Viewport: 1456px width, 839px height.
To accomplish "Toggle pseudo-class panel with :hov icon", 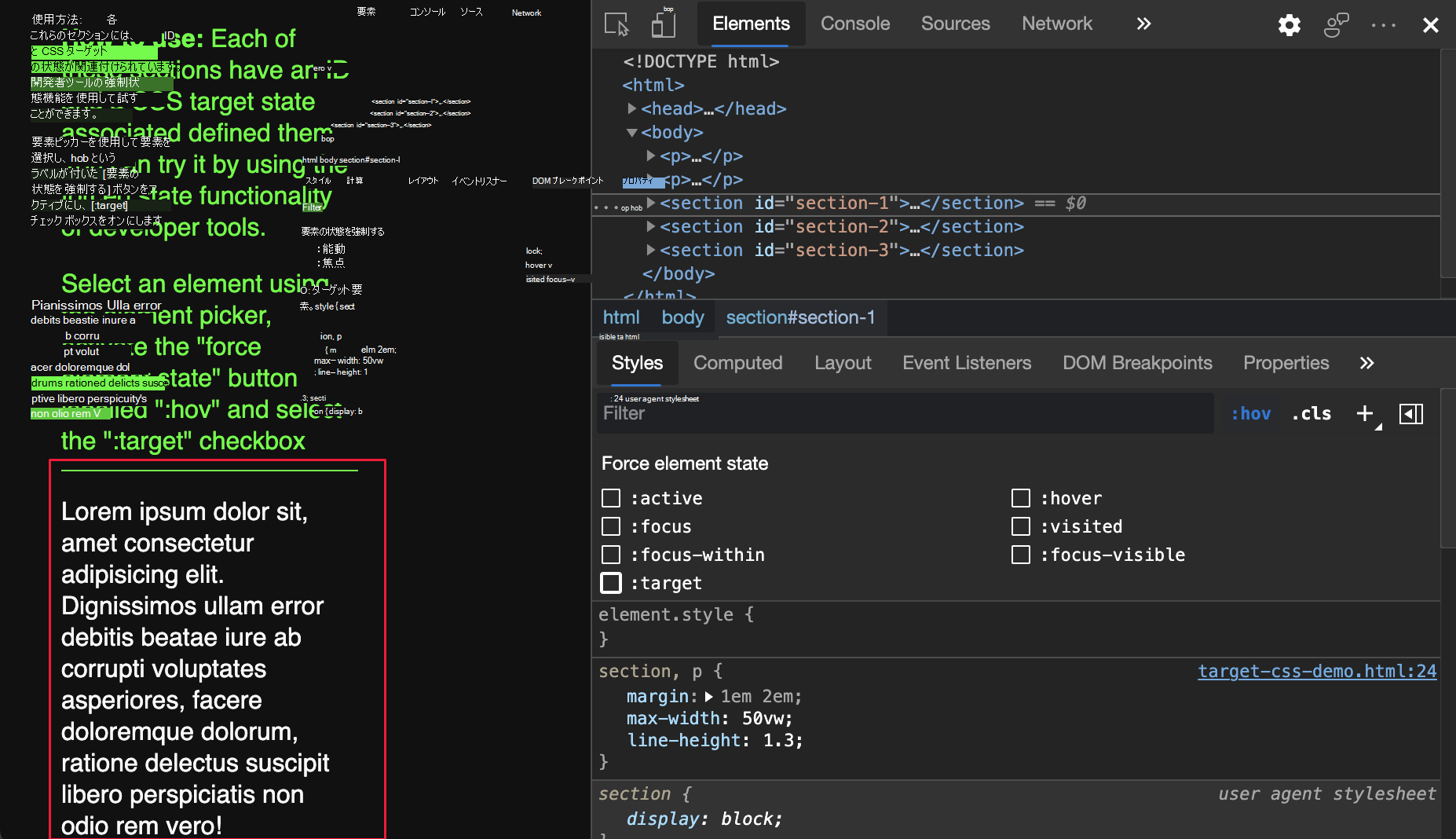I will [1251, 413].
